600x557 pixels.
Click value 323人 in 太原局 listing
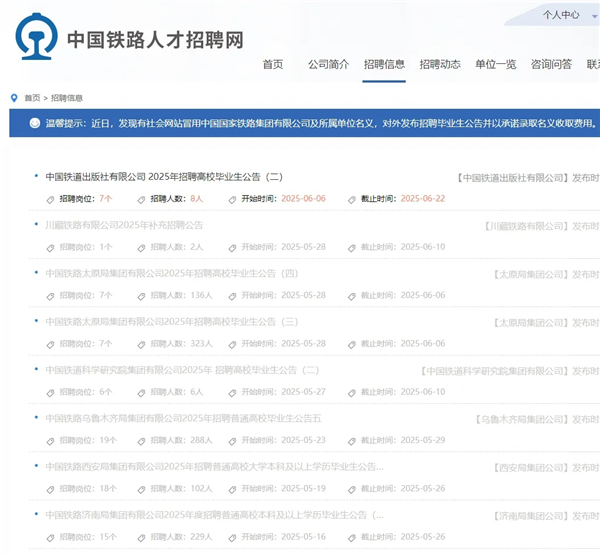click(201, 344)
